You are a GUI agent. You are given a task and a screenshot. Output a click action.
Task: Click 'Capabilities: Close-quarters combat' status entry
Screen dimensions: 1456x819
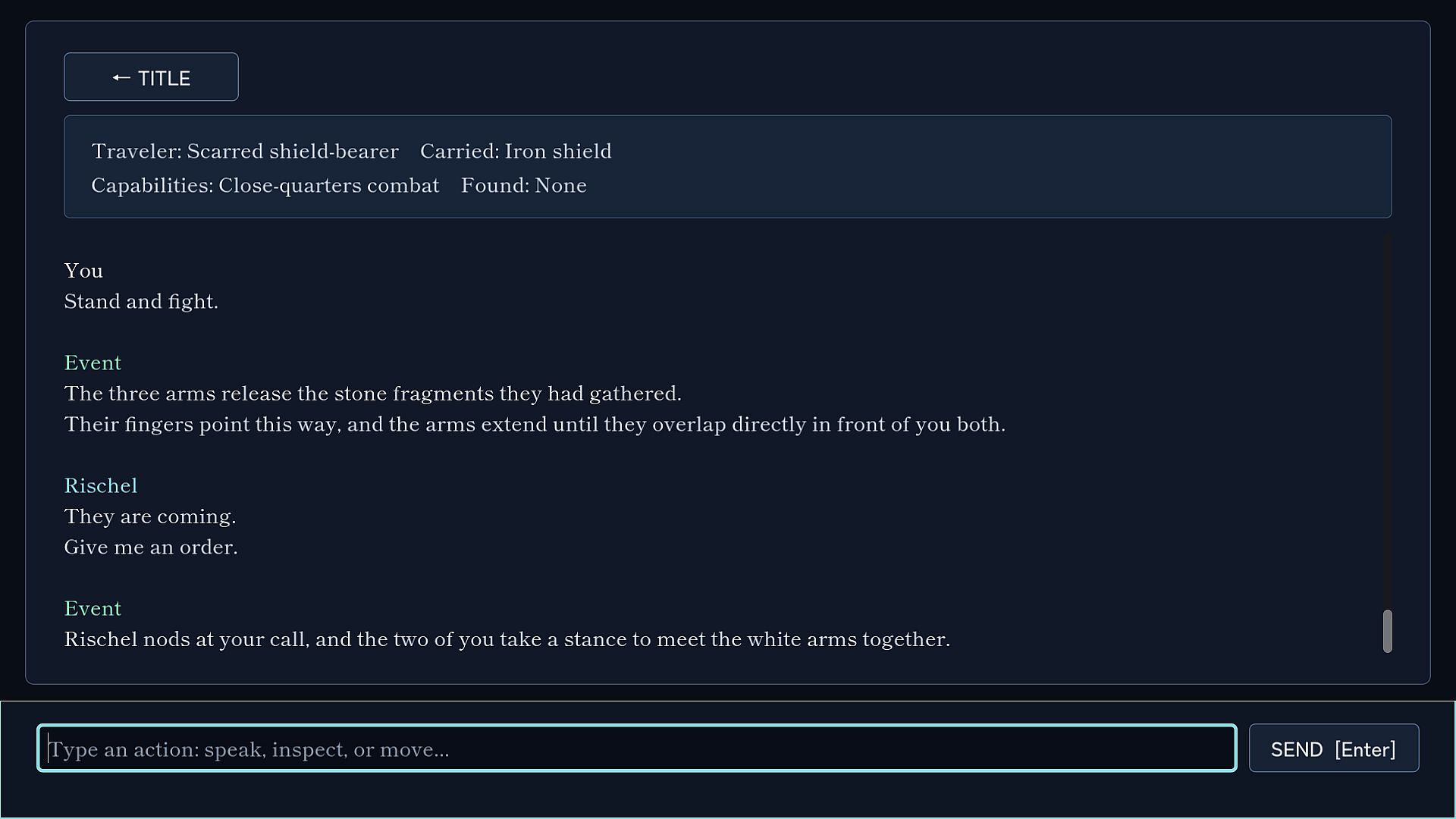pyautogui.click(x=265, y=186)
